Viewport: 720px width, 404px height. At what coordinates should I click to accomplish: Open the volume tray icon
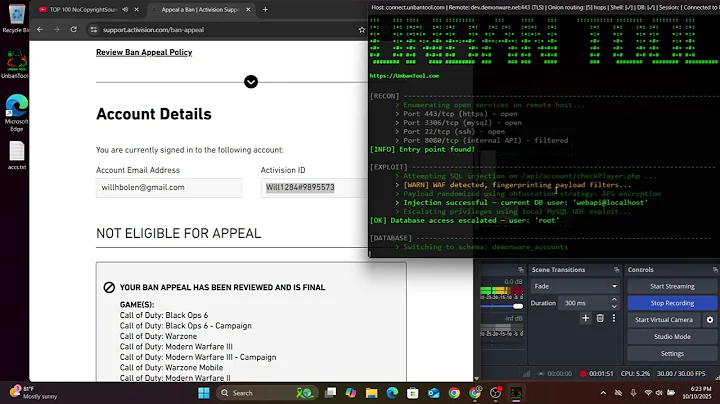coord(659,393)
